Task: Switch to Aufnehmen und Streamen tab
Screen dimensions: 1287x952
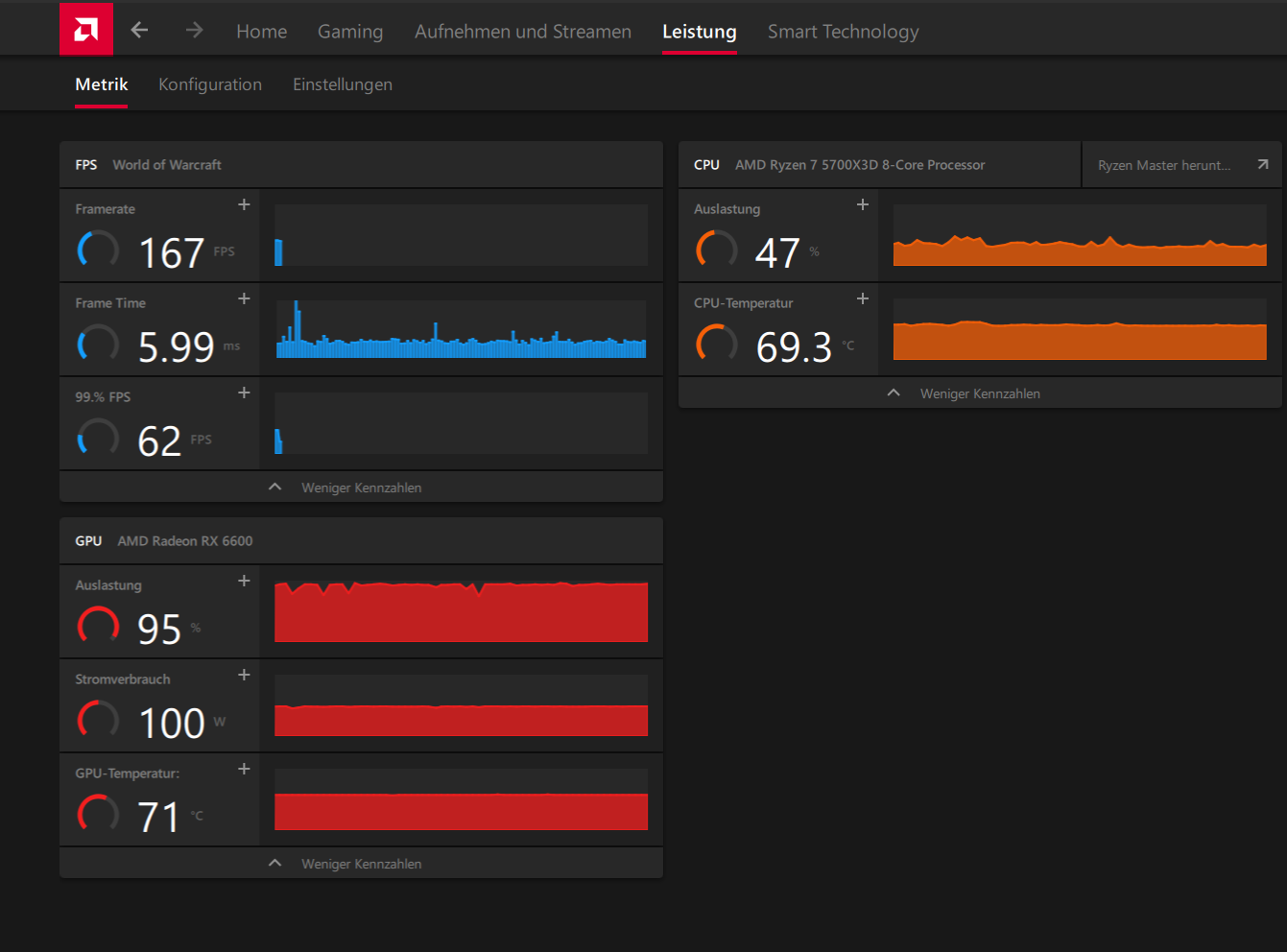Action: coord(523,32)
